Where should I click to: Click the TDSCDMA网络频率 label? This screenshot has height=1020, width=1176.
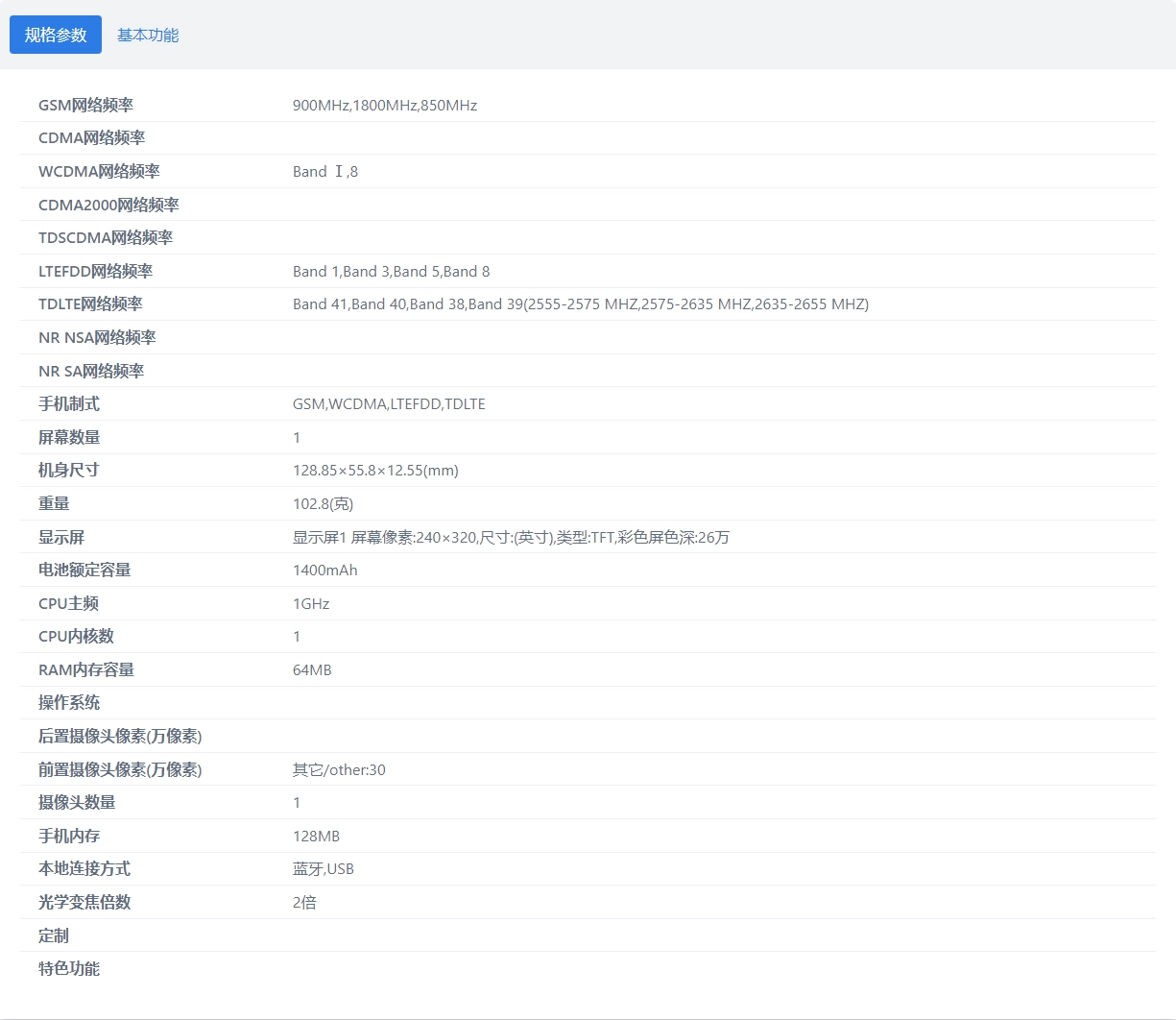click(106, 237)
